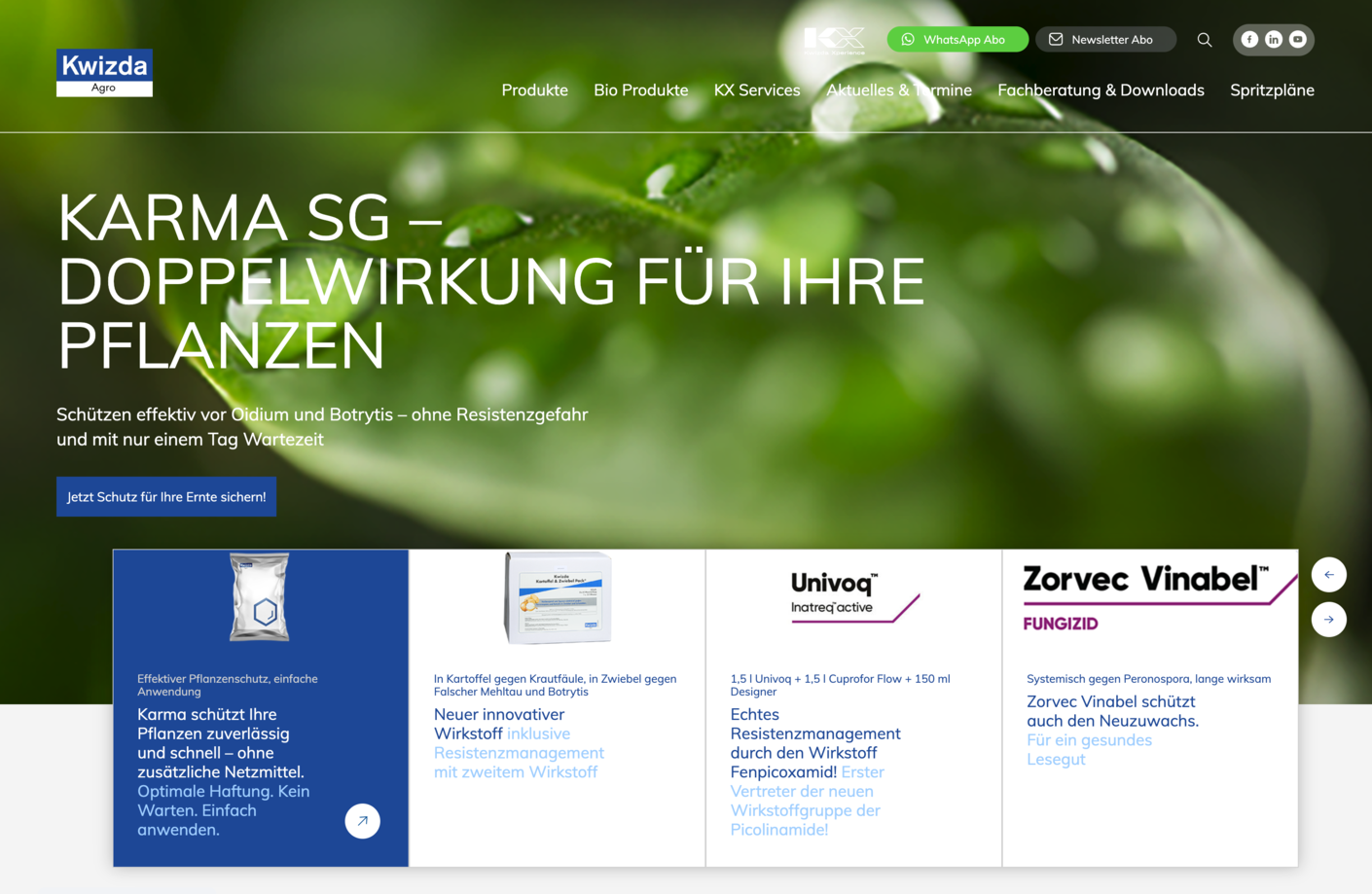Click the WhatsApp Abo button

[957, 40]
